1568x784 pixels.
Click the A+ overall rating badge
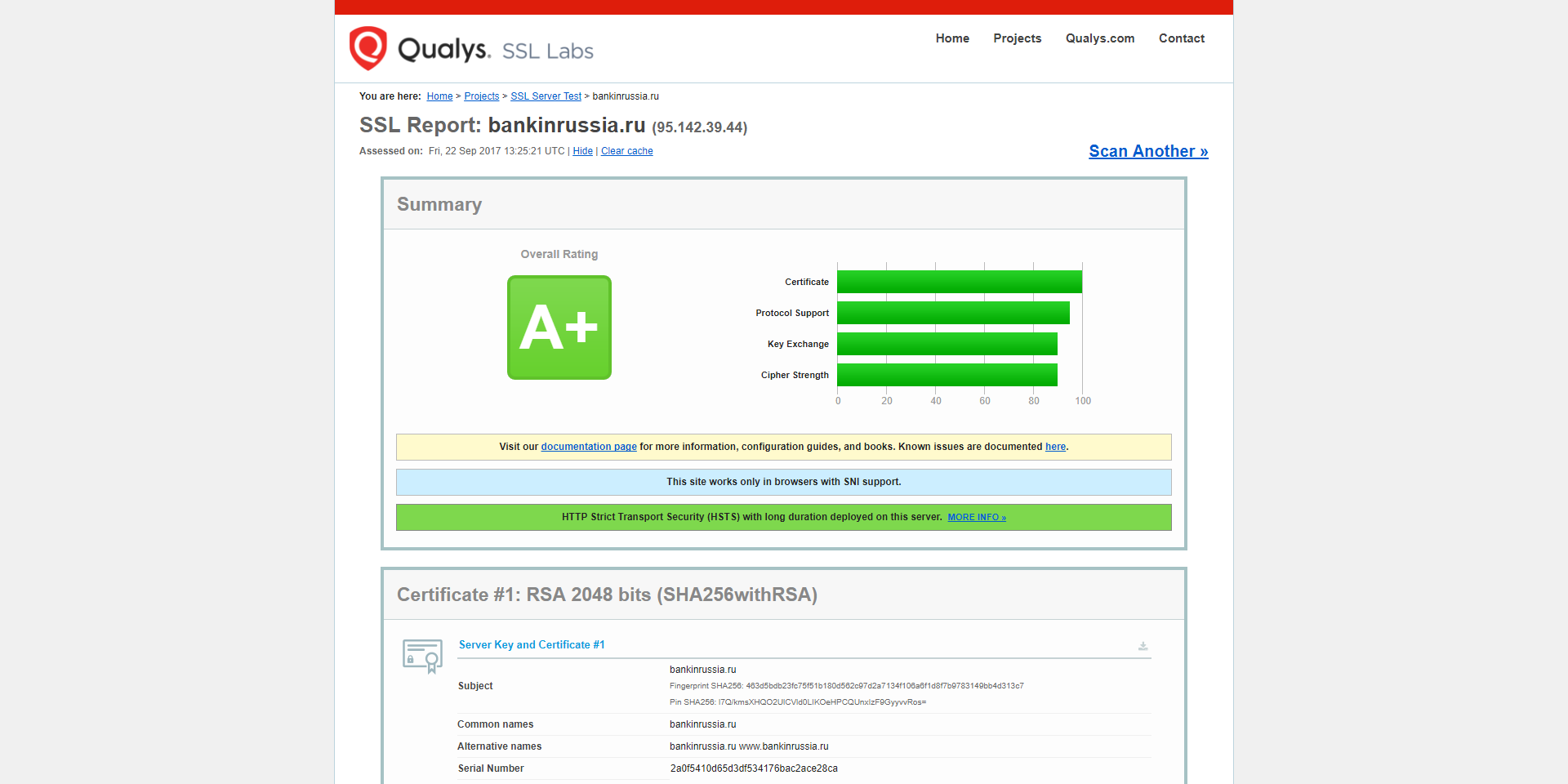pyautogui.click(x=559, y=327)
